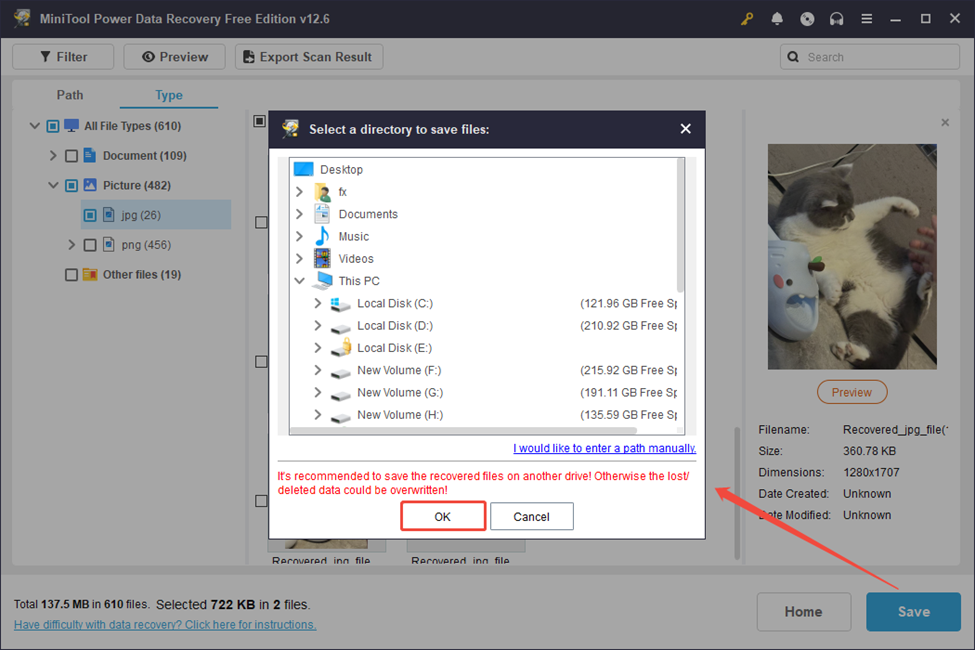Switch to the Path tab
The image size is (975, 650).
tap(70, 95)
